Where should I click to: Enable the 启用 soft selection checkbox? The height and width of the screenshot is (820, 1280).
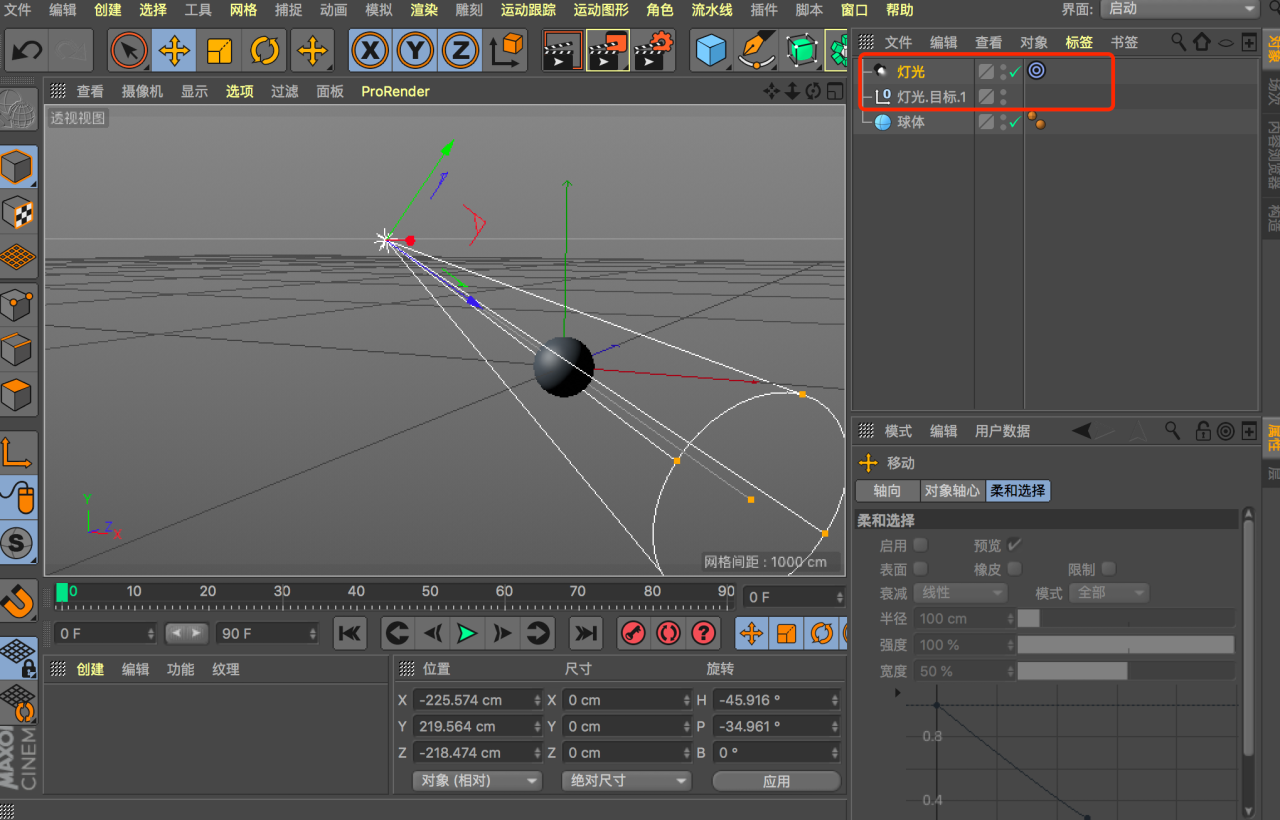pos(920,545)
